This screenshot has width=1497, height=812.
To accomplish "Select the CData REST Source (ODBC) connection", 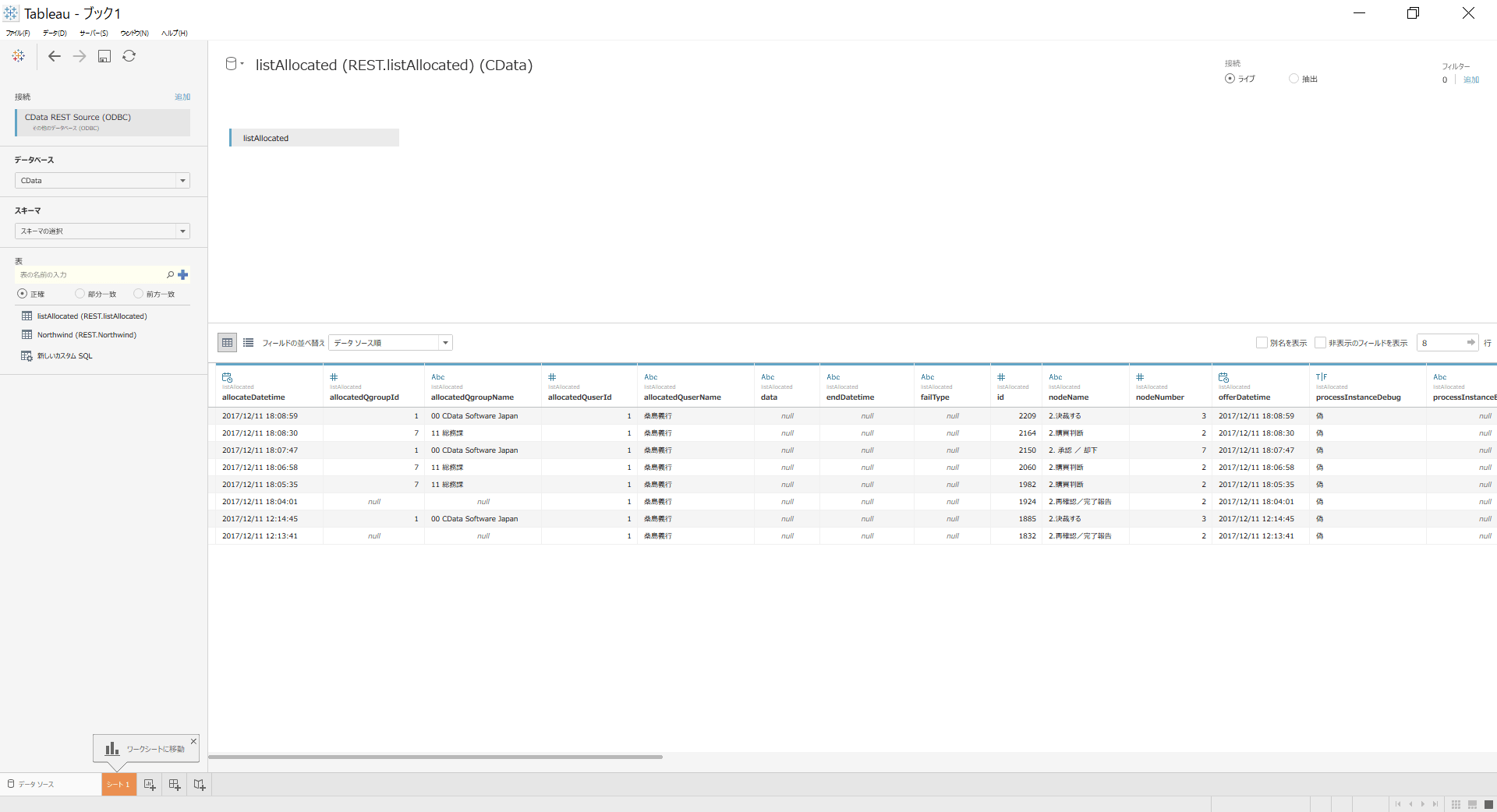I will click(103, 122).
